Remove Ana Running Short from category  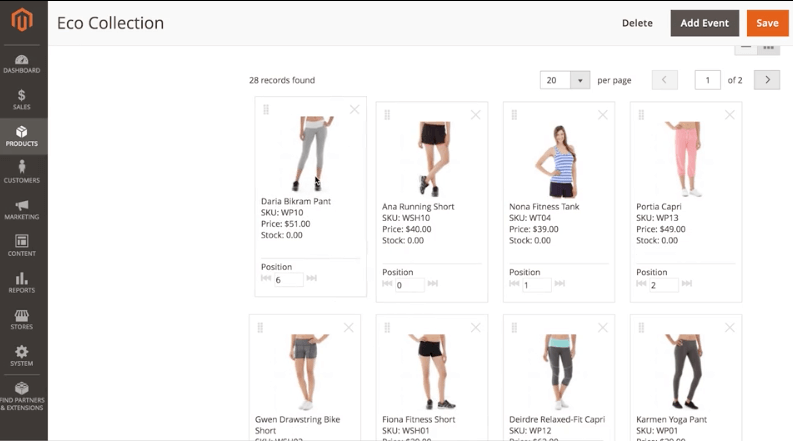point(475,115)
